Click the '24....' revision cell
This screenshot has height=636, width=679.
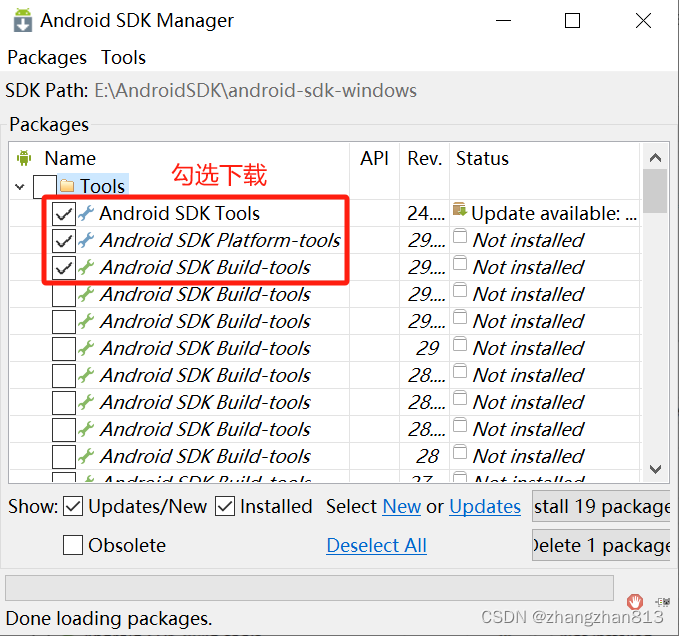point(426,213)
